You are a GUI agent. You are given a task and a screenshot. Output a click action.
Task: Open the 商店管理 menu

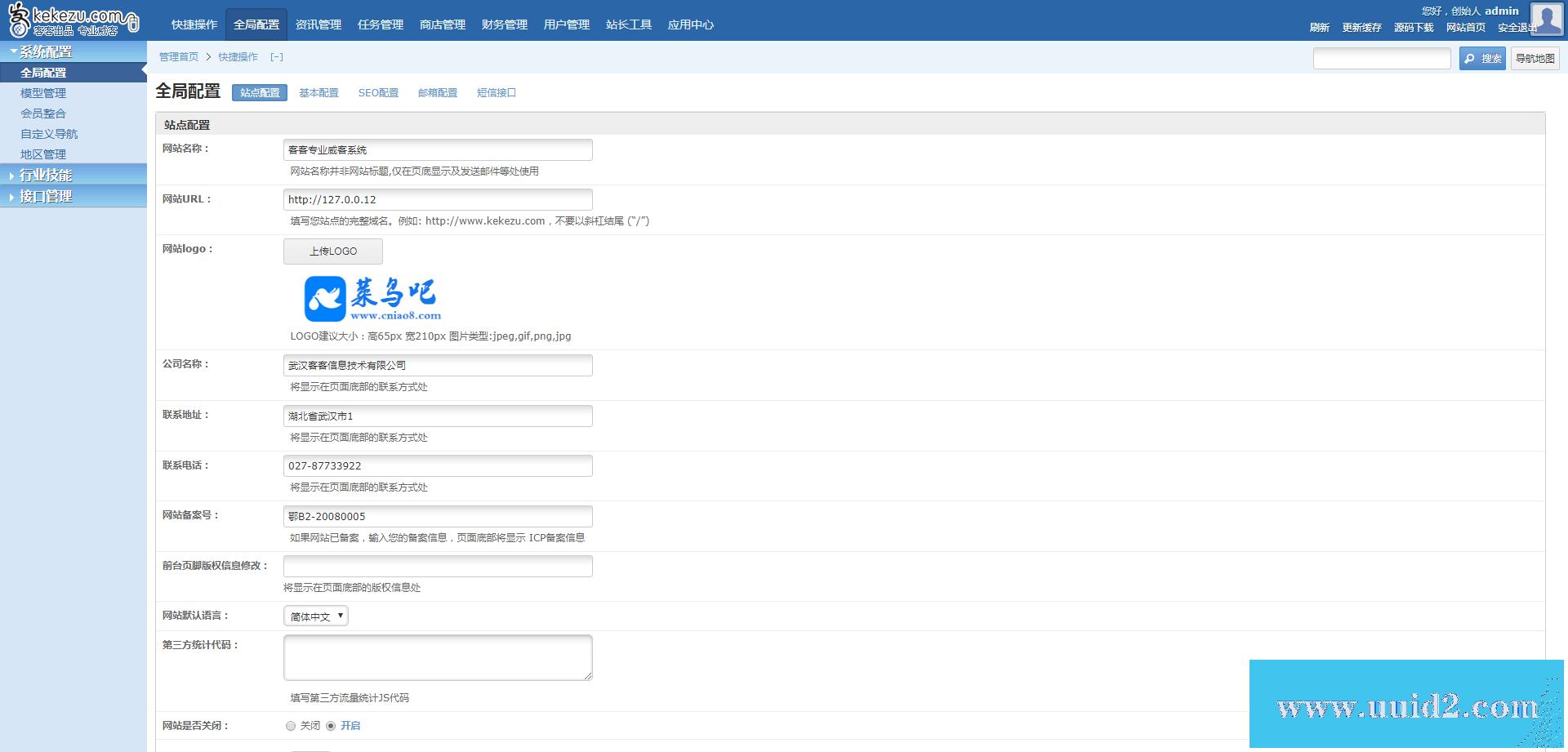[x=442, y=24]
